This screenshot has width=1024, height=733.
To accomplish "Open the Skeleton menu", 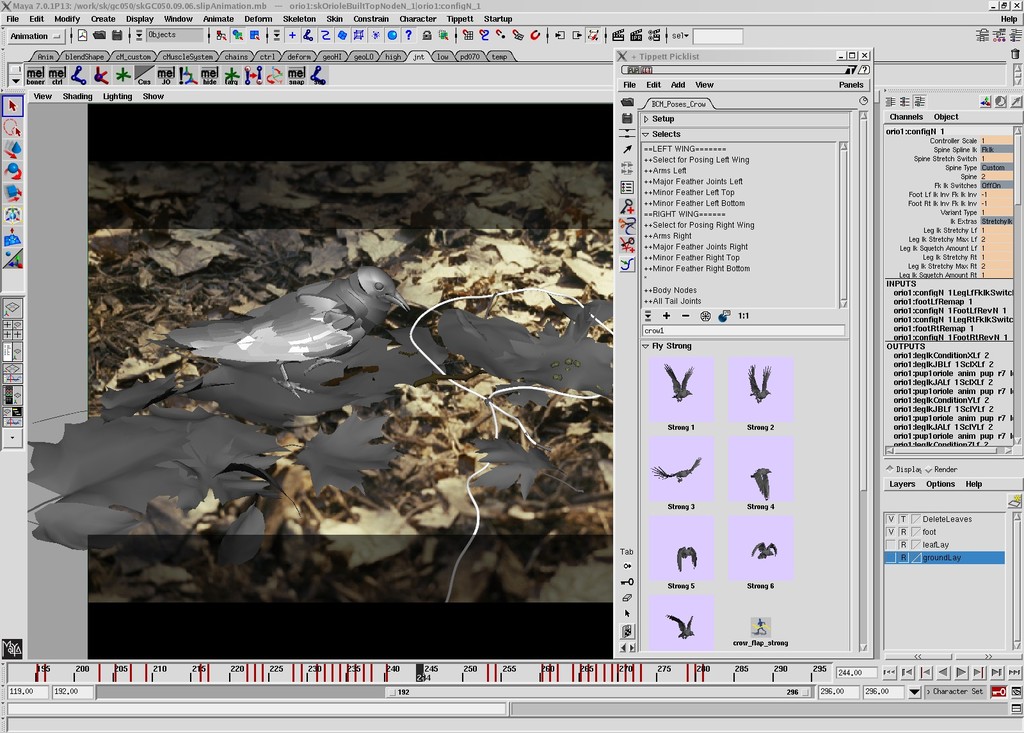I will pyautogui.click(x=298, y=19).
